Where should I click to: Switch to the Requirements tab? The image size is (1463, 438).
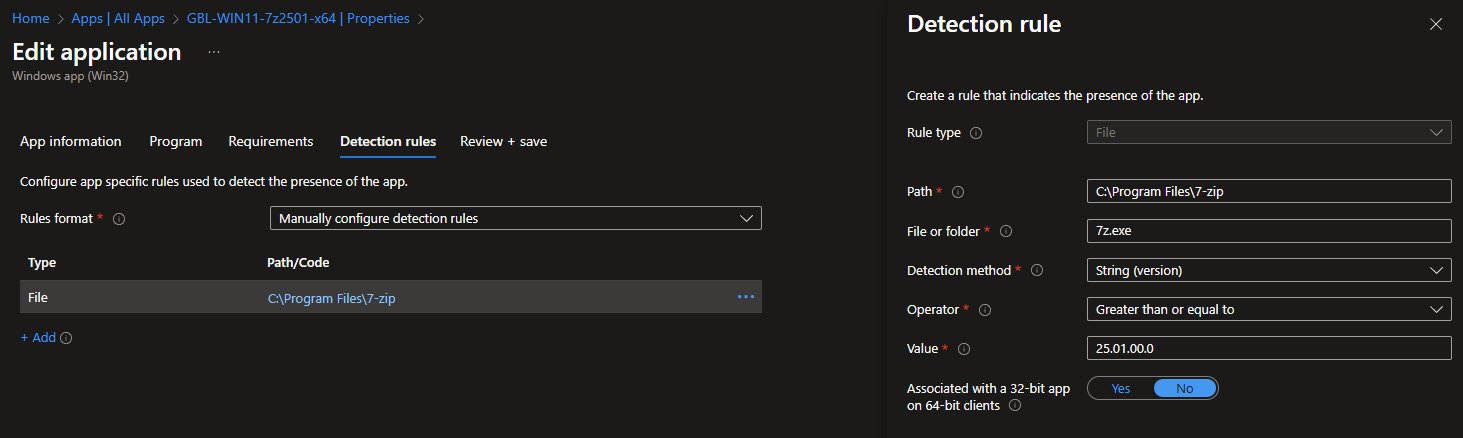pos(270,142)
